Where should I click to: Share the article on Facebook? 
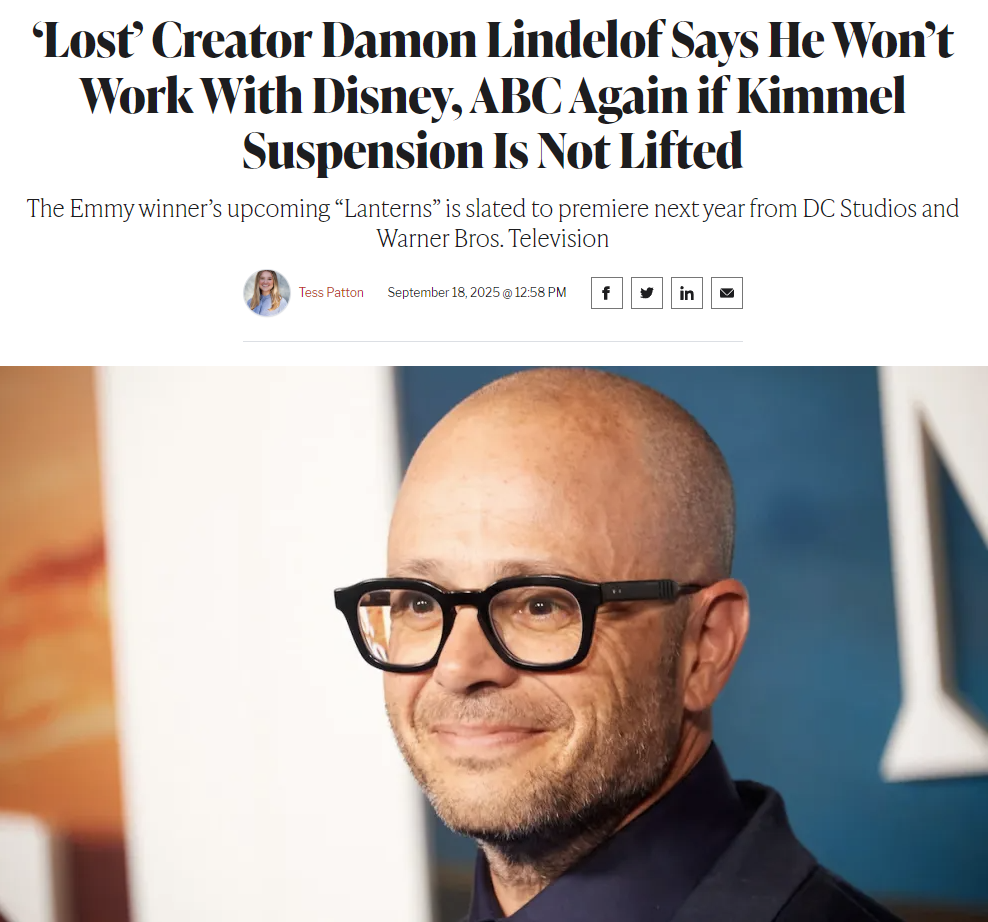pyautogui.click(x=606, y=293)
